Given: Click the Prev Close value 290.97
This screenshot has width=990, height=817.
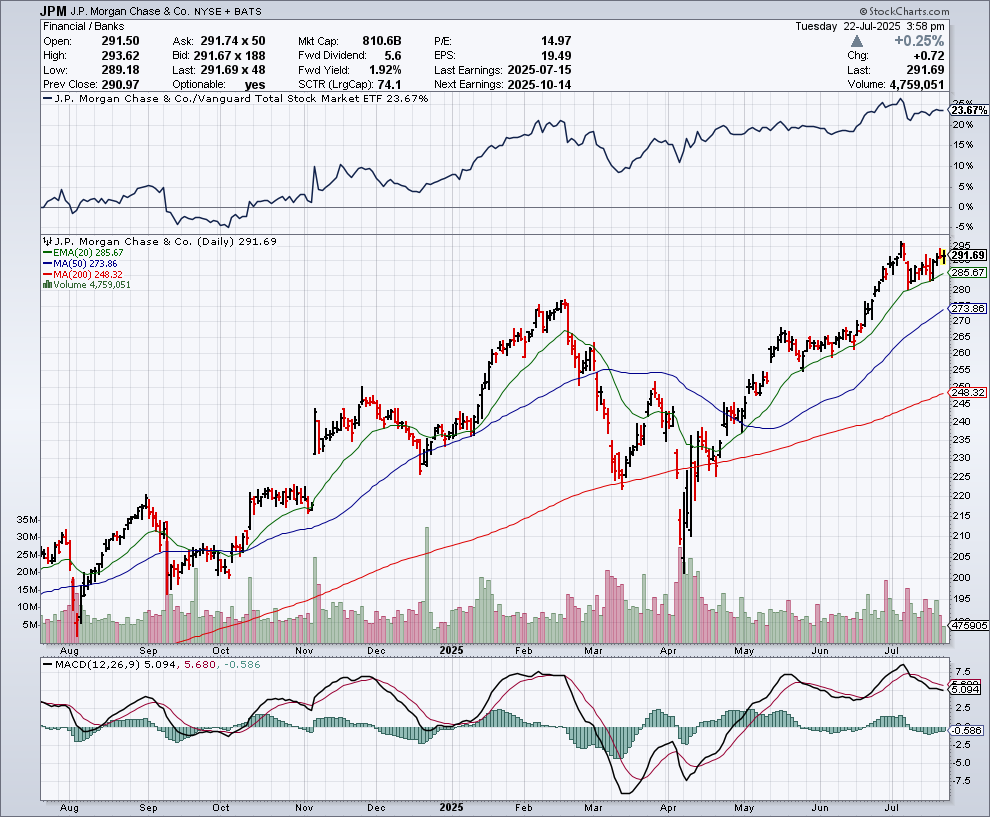Looking at the screenshot, I should click(120, 85).
